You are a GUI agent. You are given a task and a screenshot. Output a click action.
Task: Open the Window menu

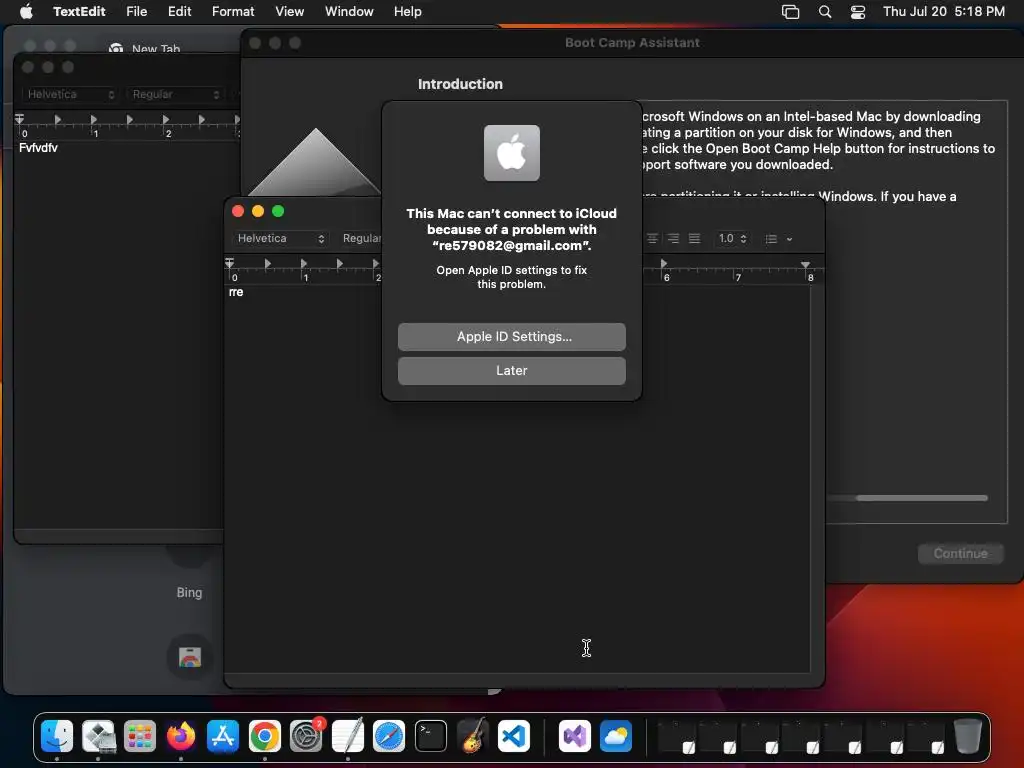pos(349,11)
